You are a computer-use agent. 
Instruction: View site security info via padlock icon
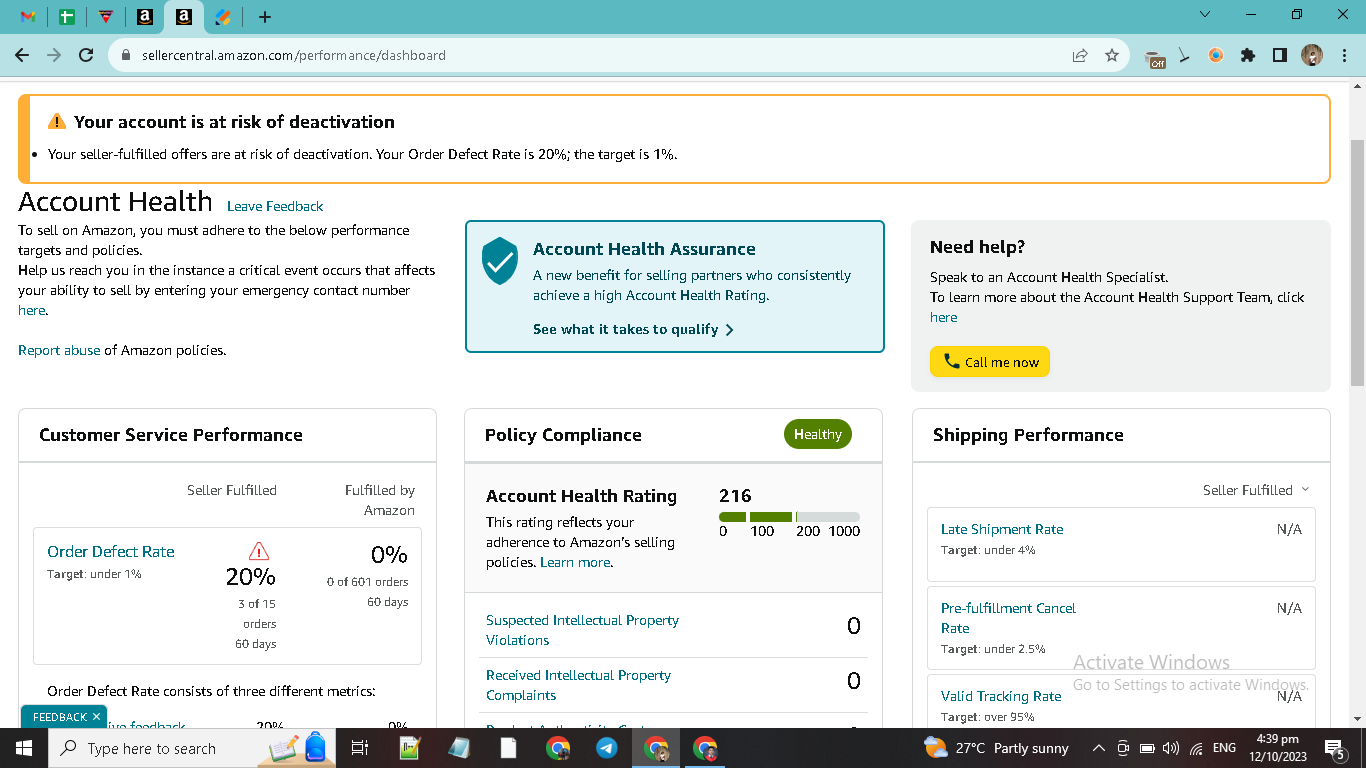coord(126,56)
